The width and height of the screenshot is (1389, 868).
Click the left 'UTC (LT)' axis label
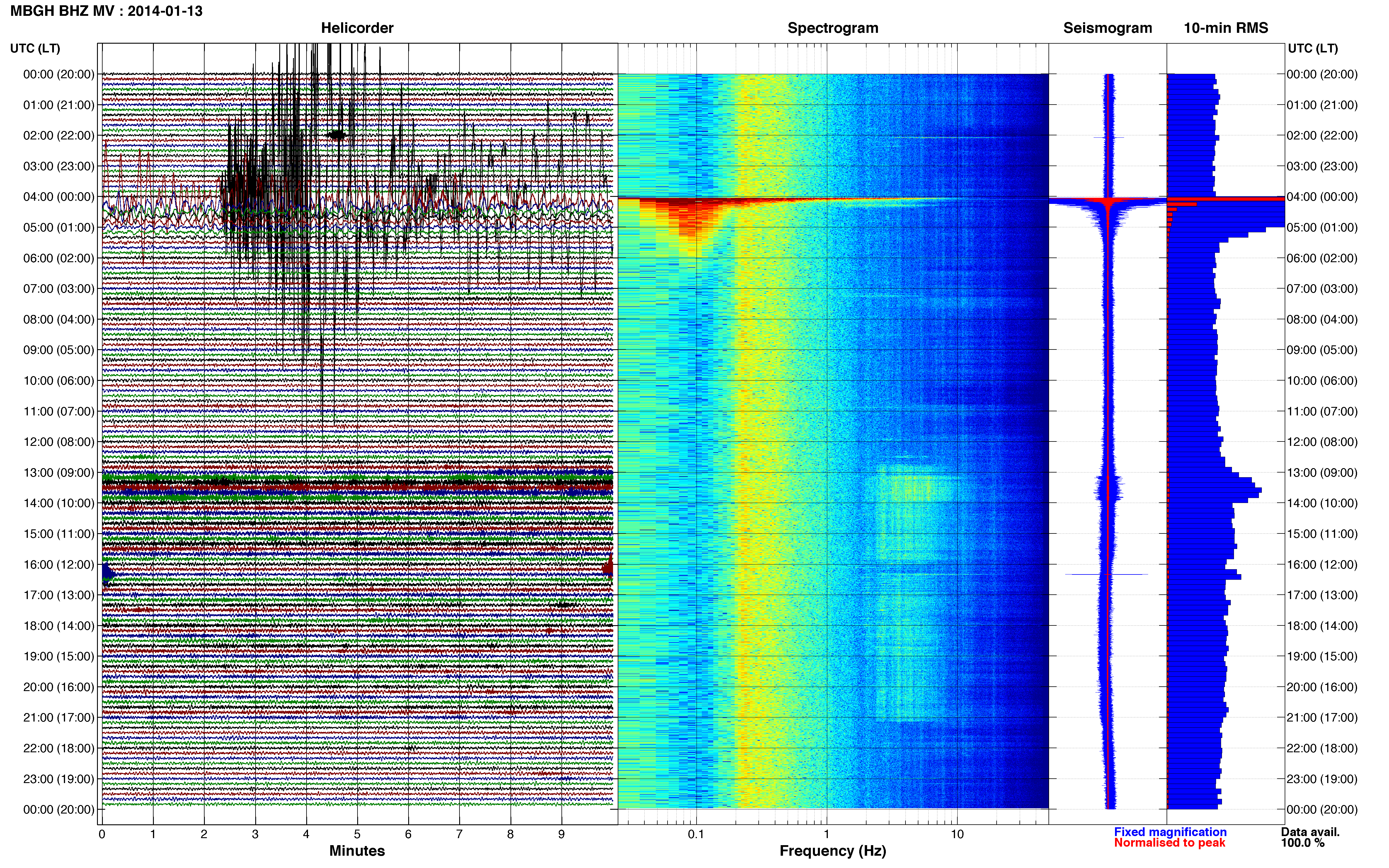coord(35,48)
